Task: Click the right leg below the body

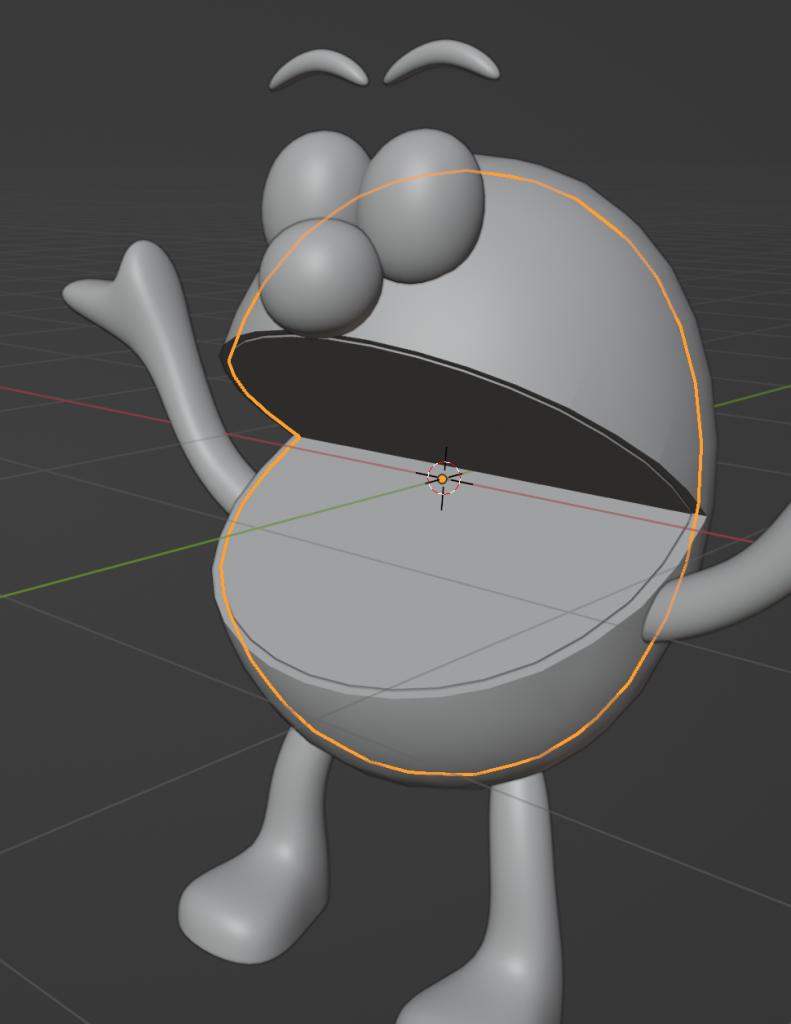Action: click(522, 860)
